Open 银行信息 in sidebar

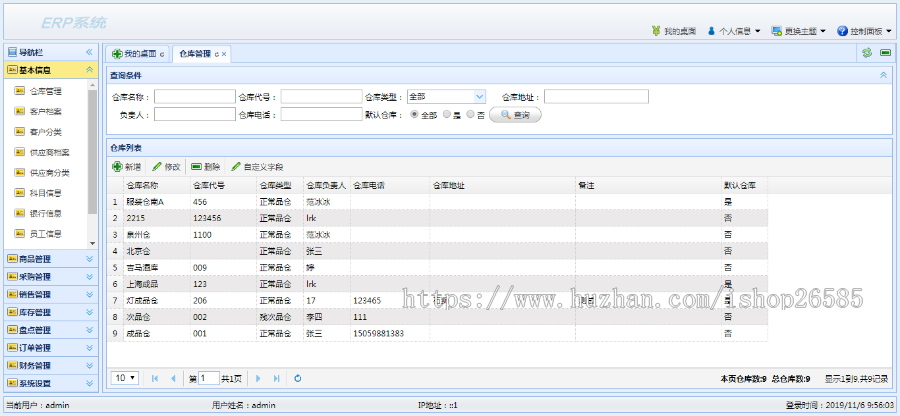(45, 213)
